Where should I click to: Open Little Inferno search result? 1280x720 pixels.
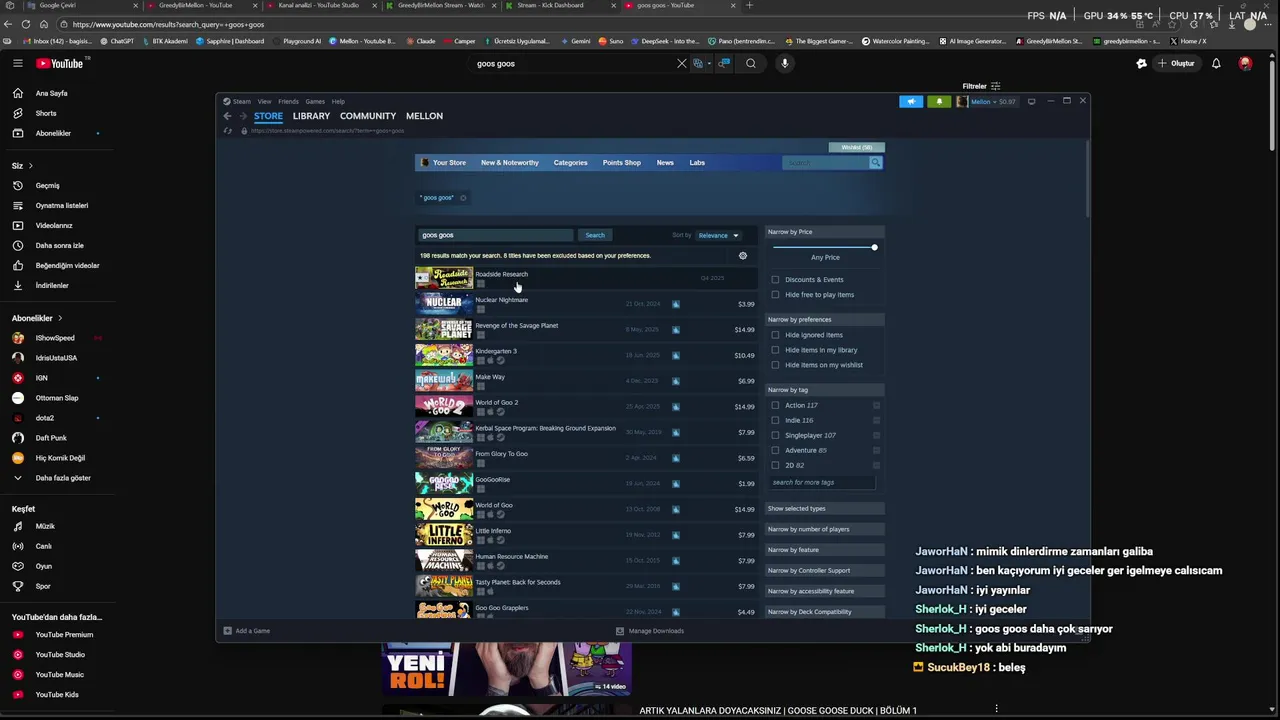(586, 534)
